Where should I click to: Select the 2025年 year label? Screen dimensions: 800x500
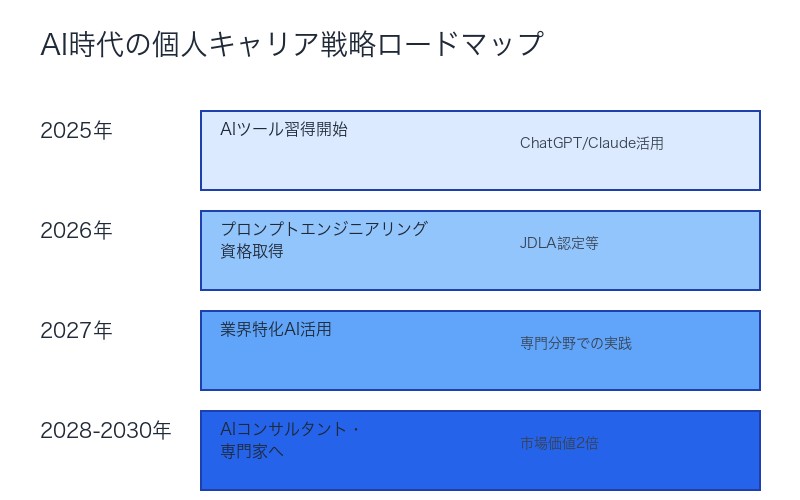76,130
